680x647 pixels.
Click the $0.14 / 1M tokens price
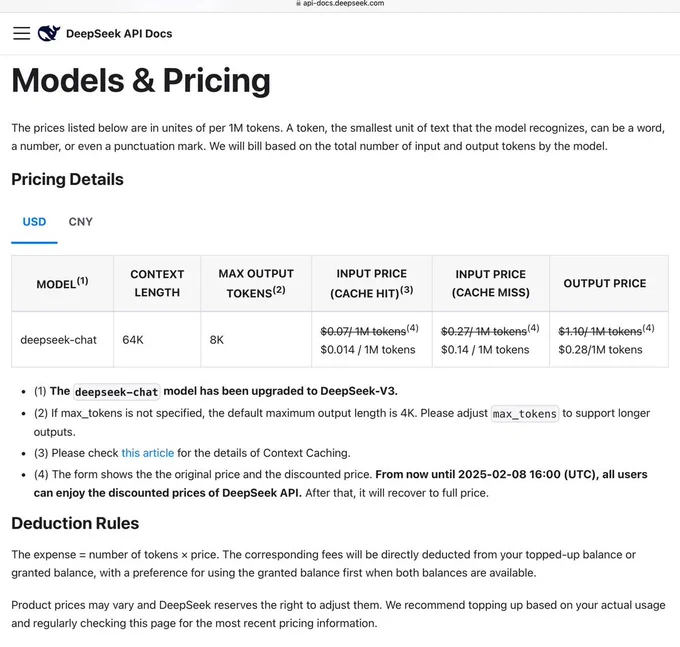coord(485,350)
